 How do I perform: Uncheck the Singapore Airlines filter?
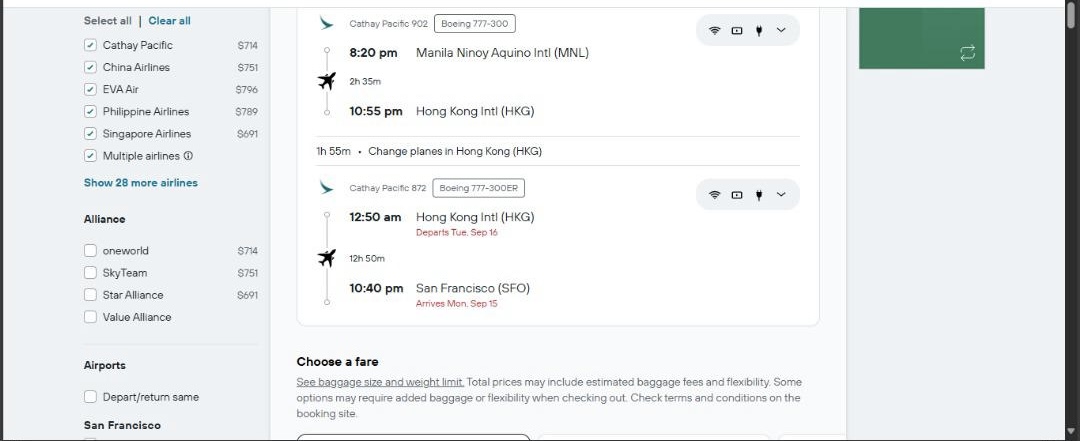pos(90,134)
